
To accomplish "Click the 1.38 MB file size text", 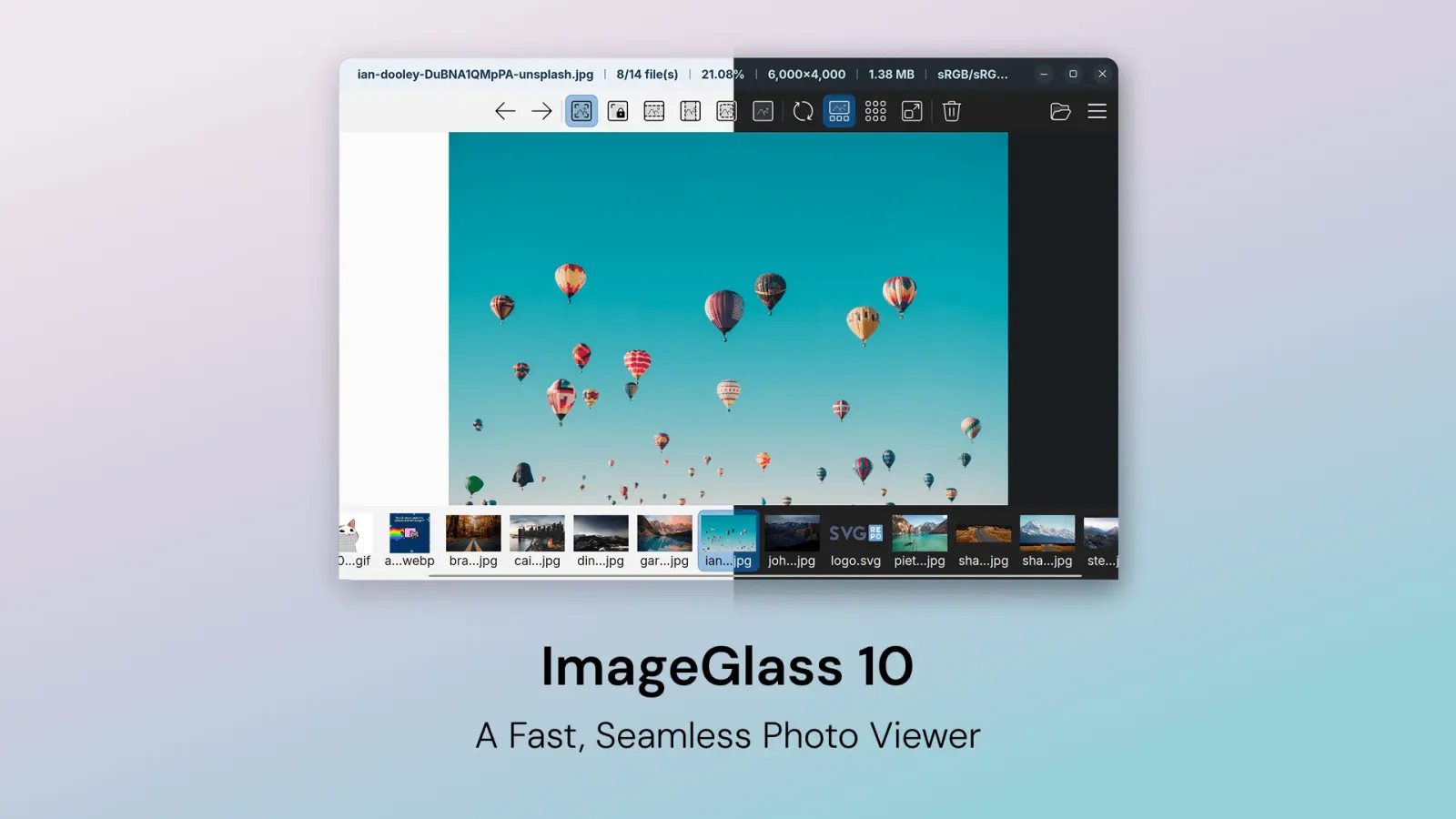I will click(x=891, y=75).
